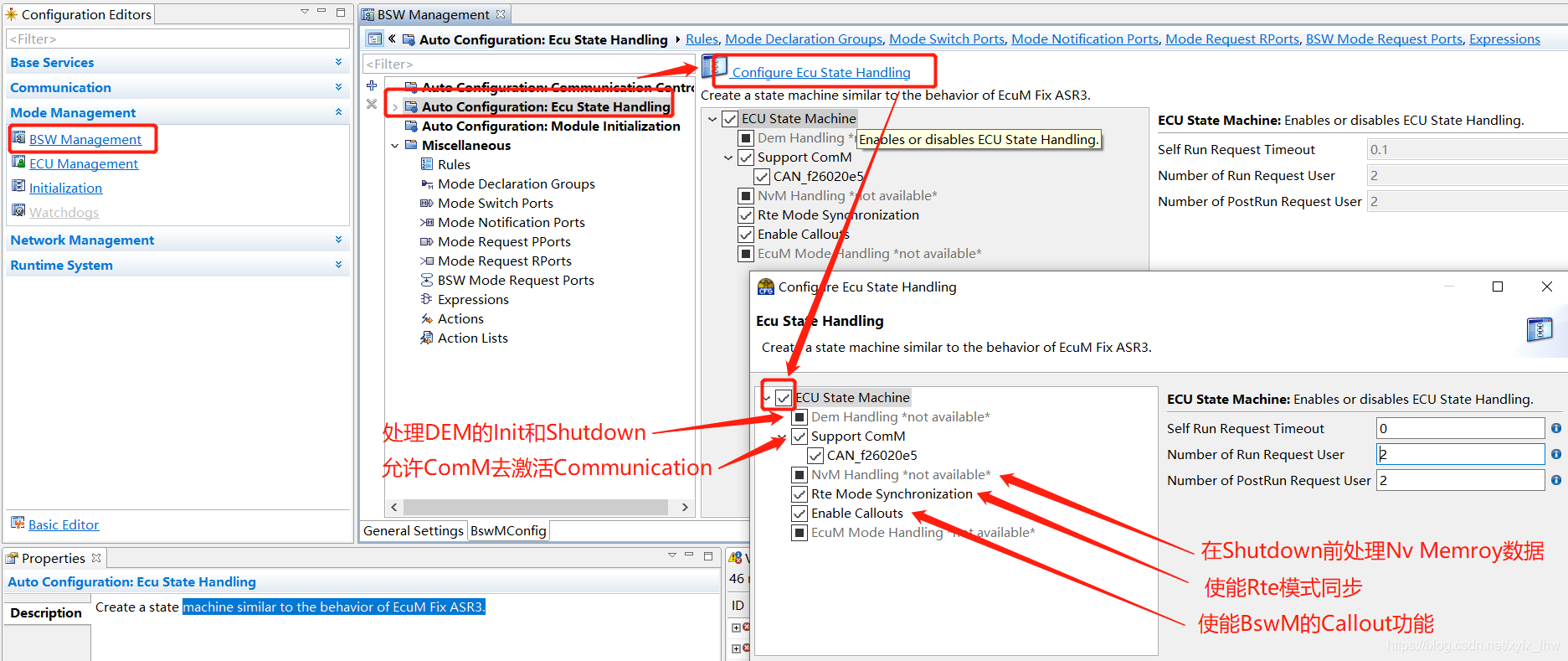Screen dimensions: 1568x661
Task: Click the Action Lists item icon
Action: click(x=427, y=338)
